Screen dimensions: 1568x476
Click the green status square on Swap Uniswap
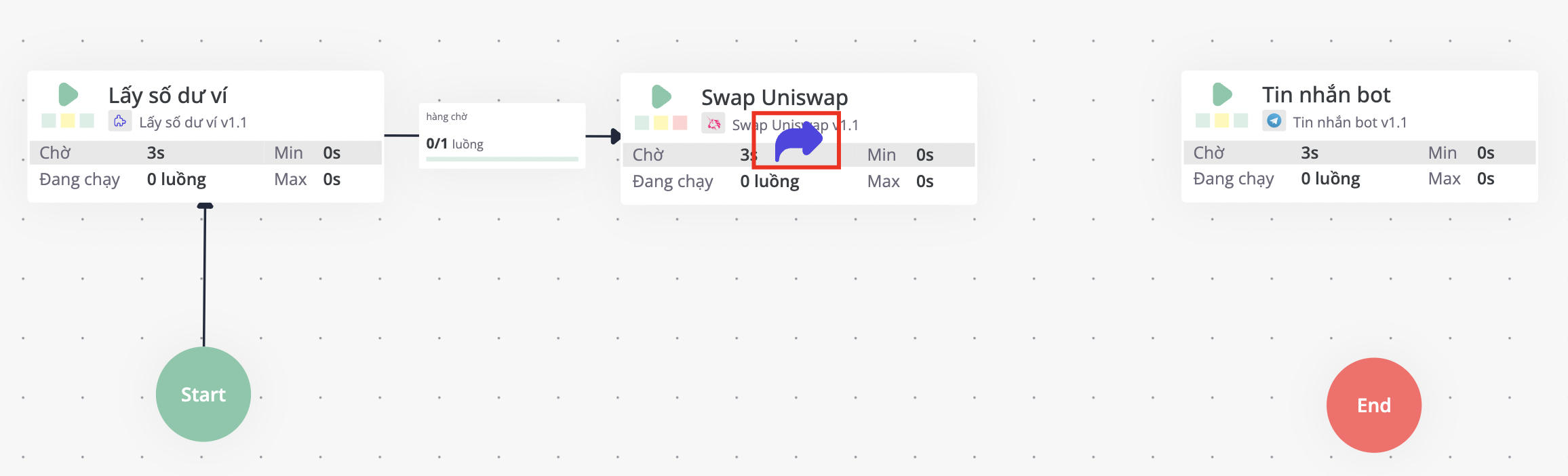click(x=642, y=123)
